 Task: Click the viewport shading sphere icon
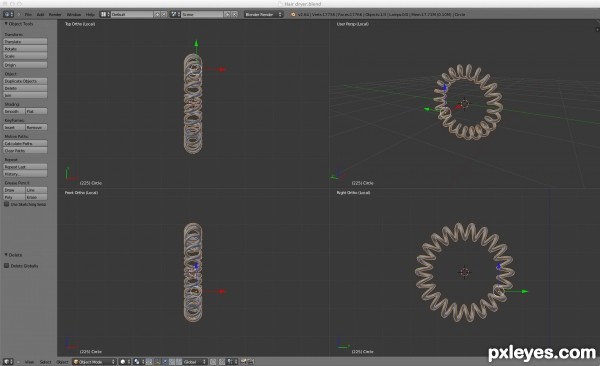123,361
